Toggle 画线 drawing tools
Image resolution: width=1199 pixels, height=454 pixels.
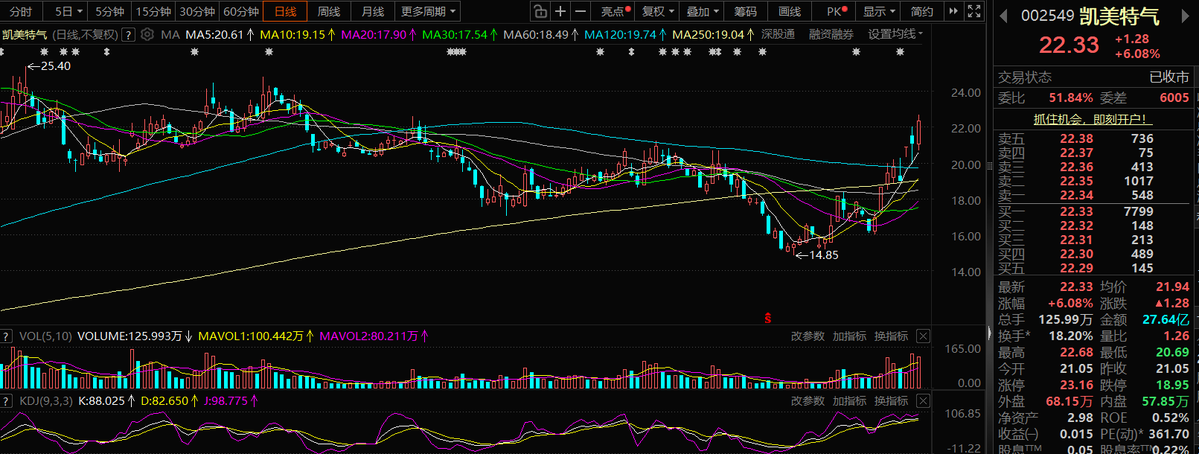[789, 11]
